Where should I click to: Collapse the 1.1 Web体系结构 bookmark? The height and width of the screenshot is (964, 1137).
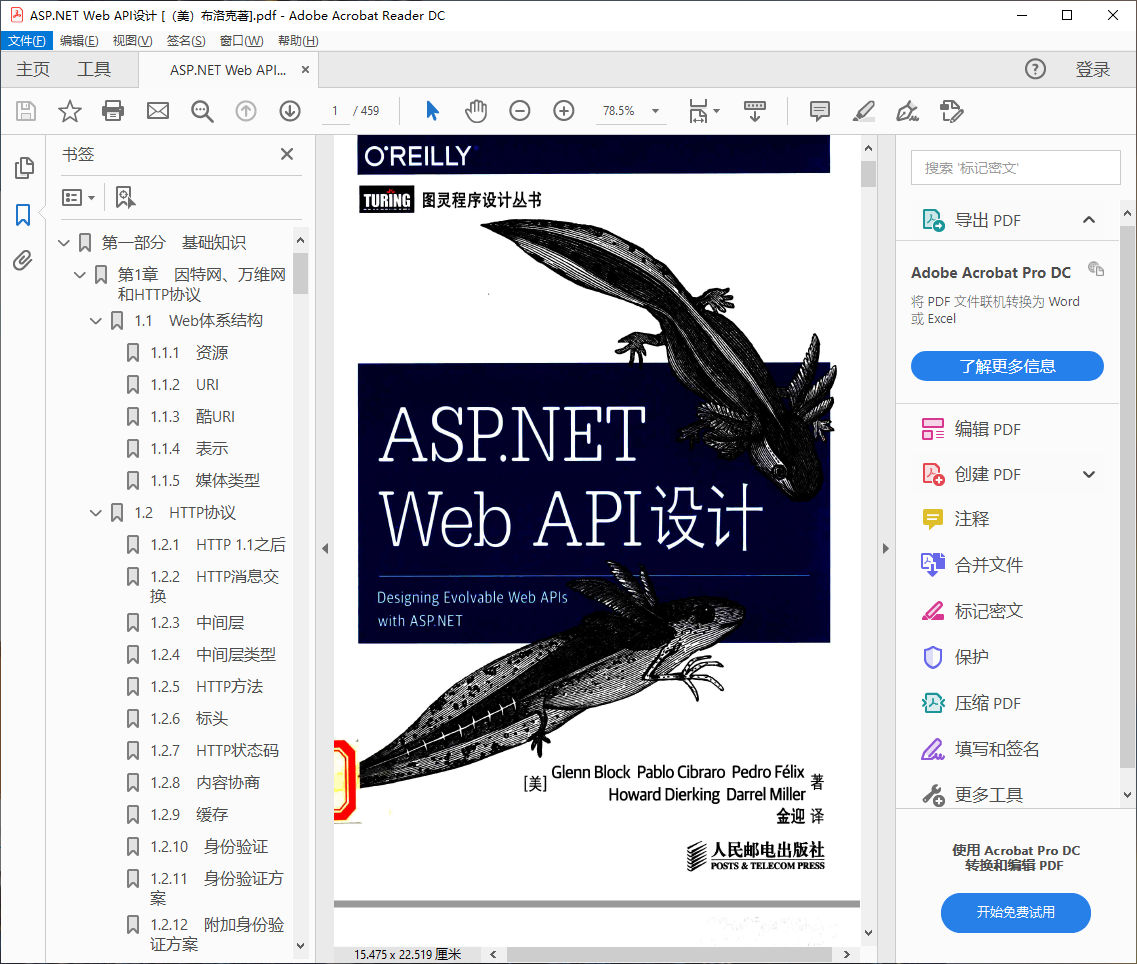click(x=96, y=321)
